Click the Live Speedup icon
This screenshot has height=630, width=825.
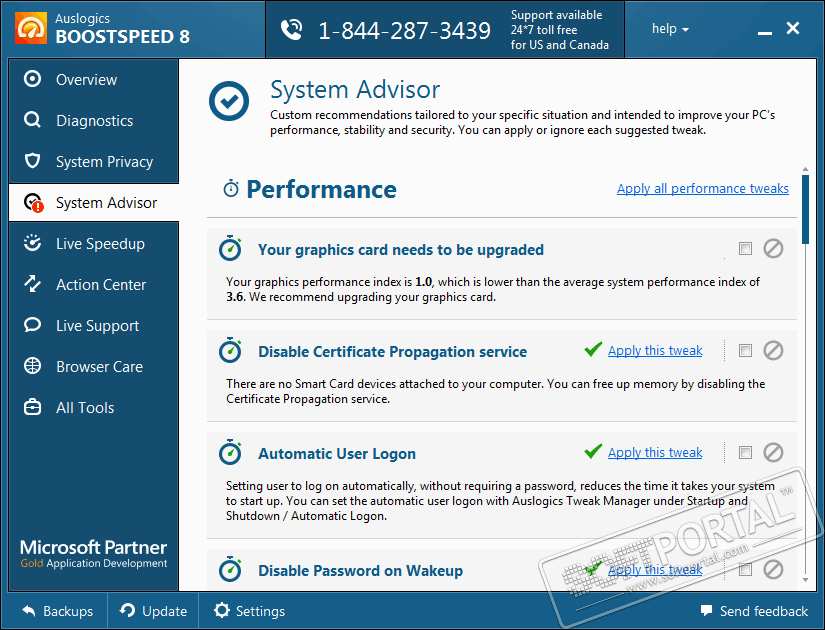tap(32, 243)
